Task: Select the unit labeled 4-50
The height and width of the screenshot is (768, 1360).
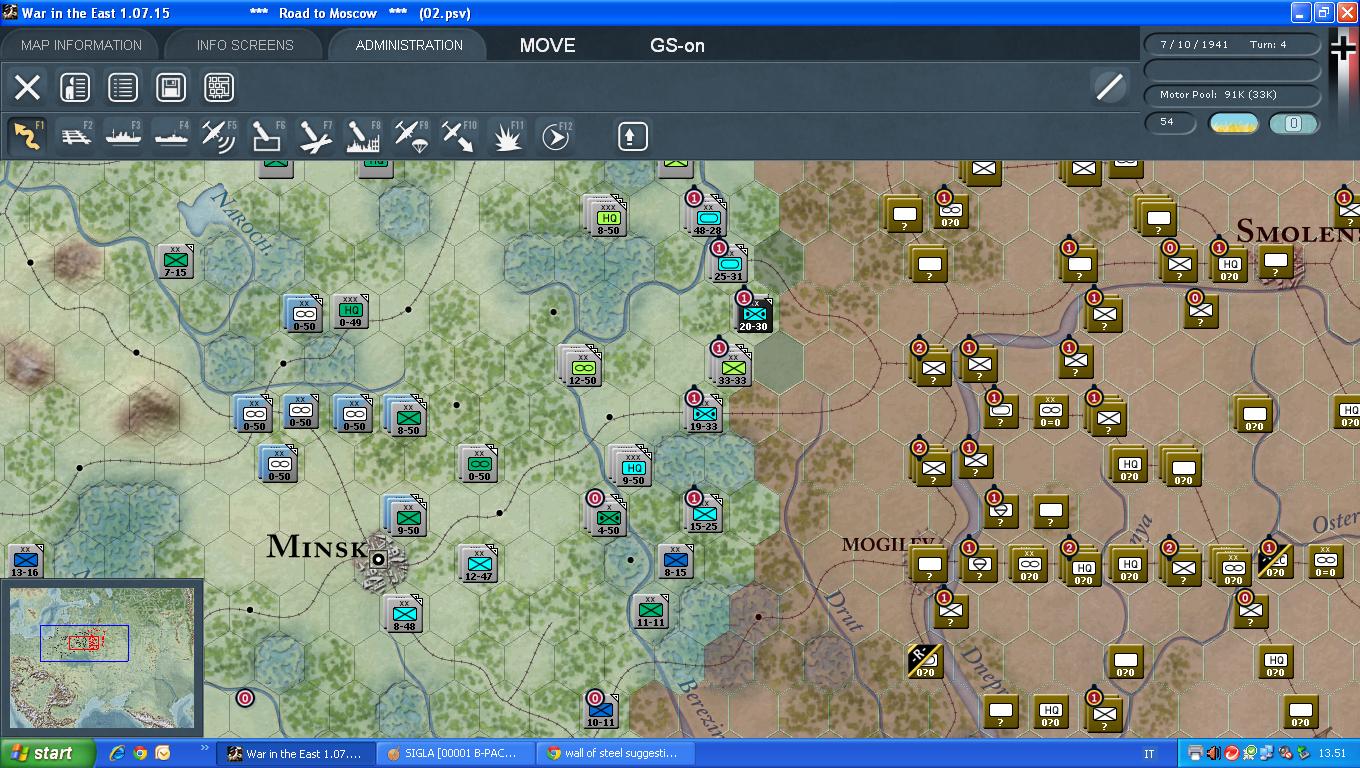Action: [608, 517]
